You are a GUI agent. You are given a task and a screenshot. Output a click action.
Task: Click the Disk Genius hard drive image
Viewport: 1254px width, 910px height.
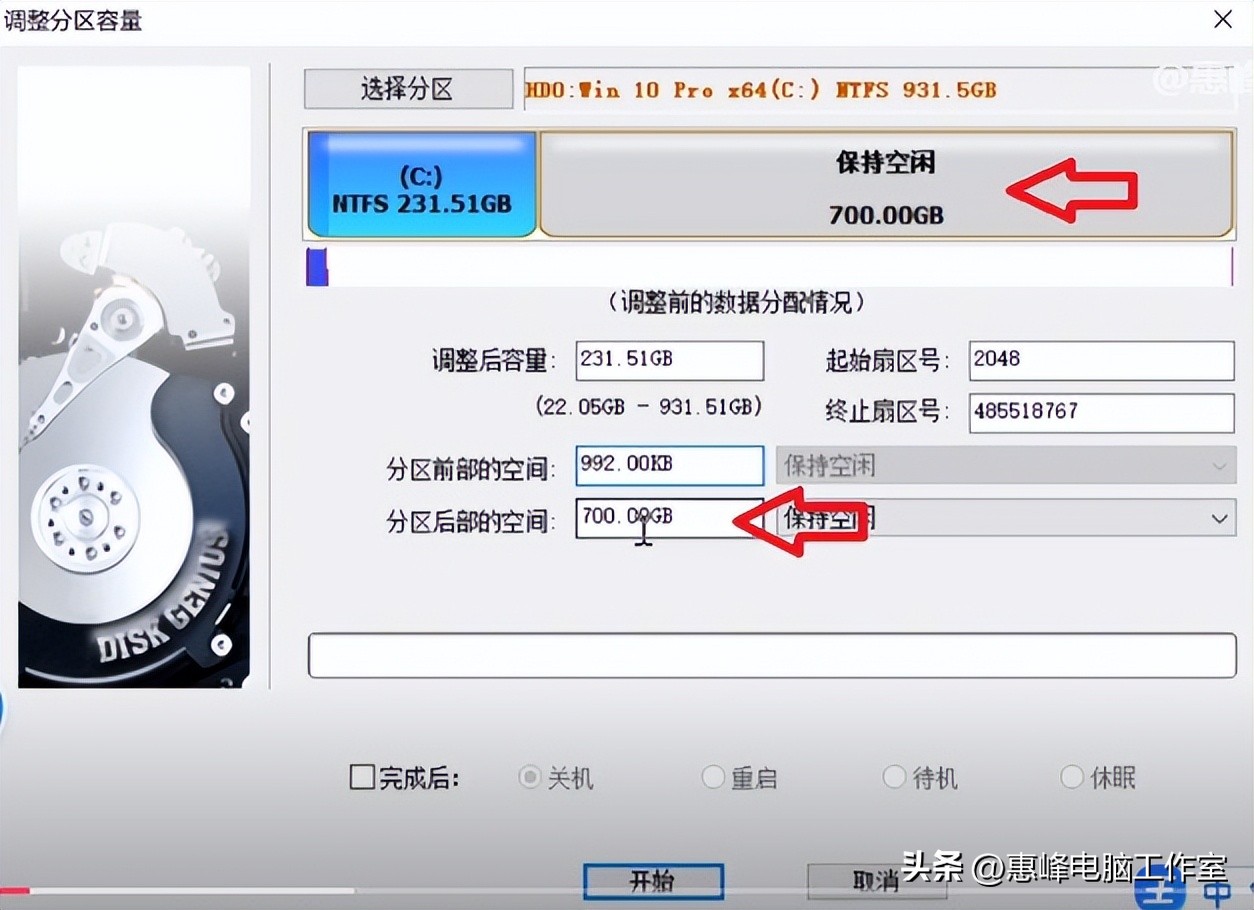[134, 377]
